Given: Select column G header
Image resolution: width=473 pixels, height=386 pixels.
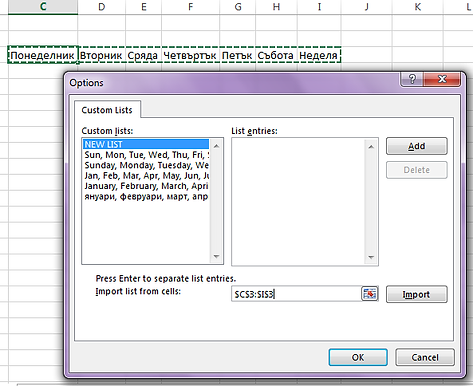Looking at the screenshot, I should point(238,7).
